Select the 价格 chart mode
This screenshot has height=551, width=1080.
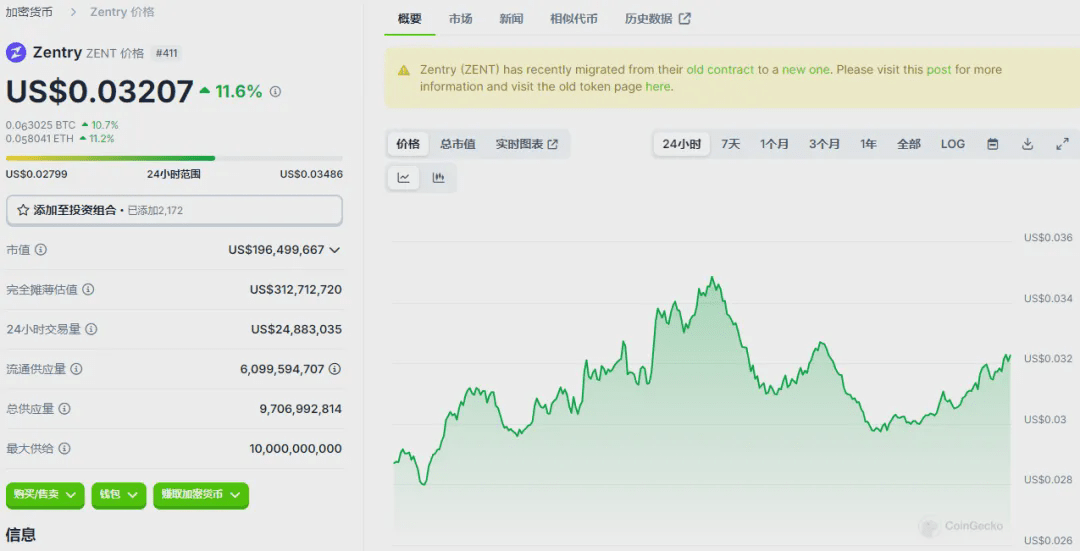click(408, 144)
